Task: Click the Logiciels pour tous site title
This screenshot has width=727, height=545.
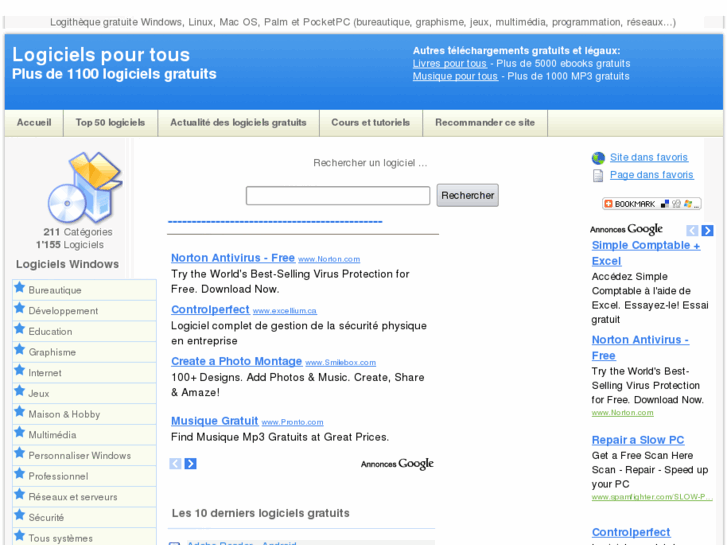Action: click(101, 55)
